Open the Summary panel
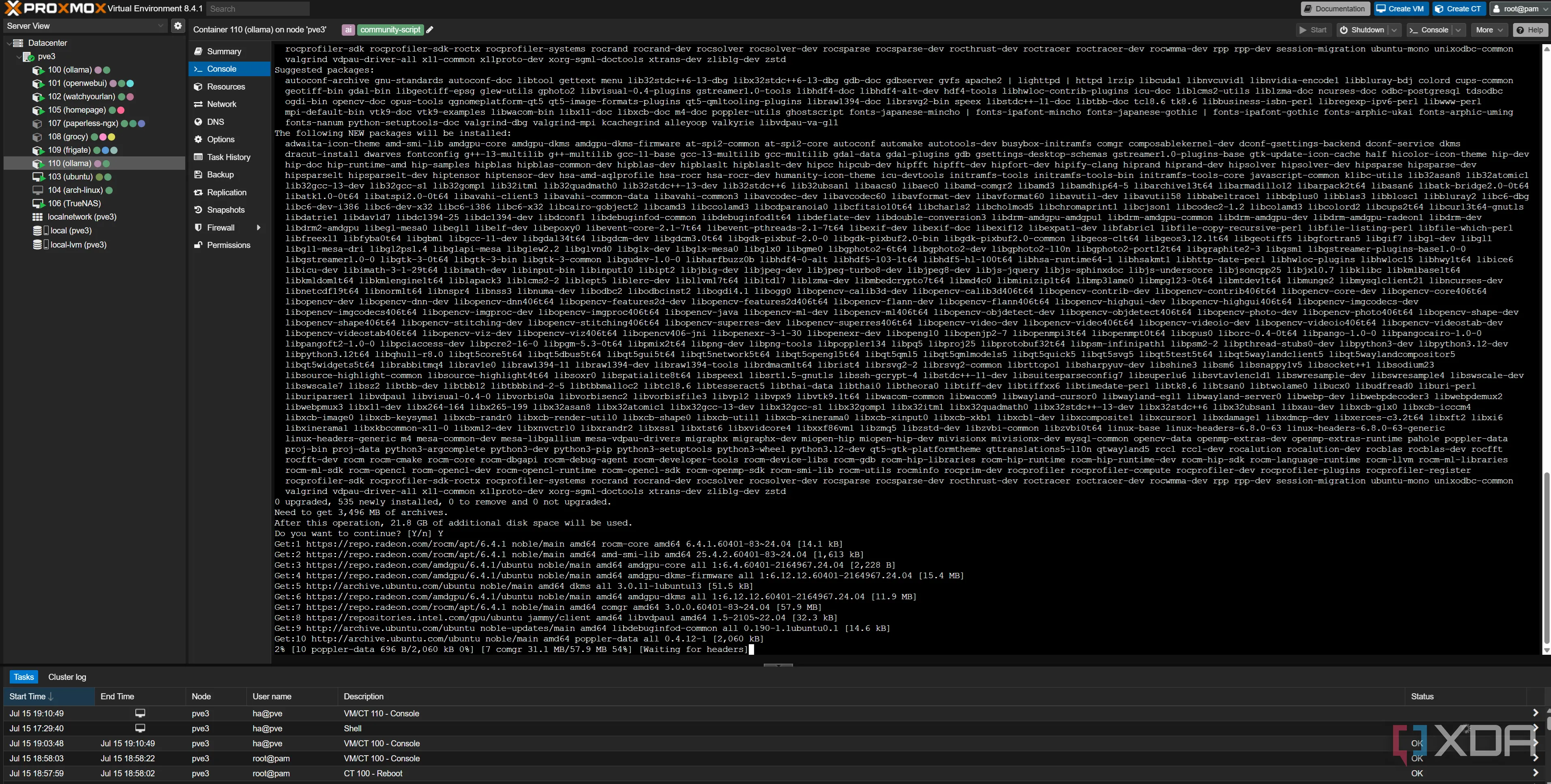Screen dimensions: 1551x784 [229, 52]
